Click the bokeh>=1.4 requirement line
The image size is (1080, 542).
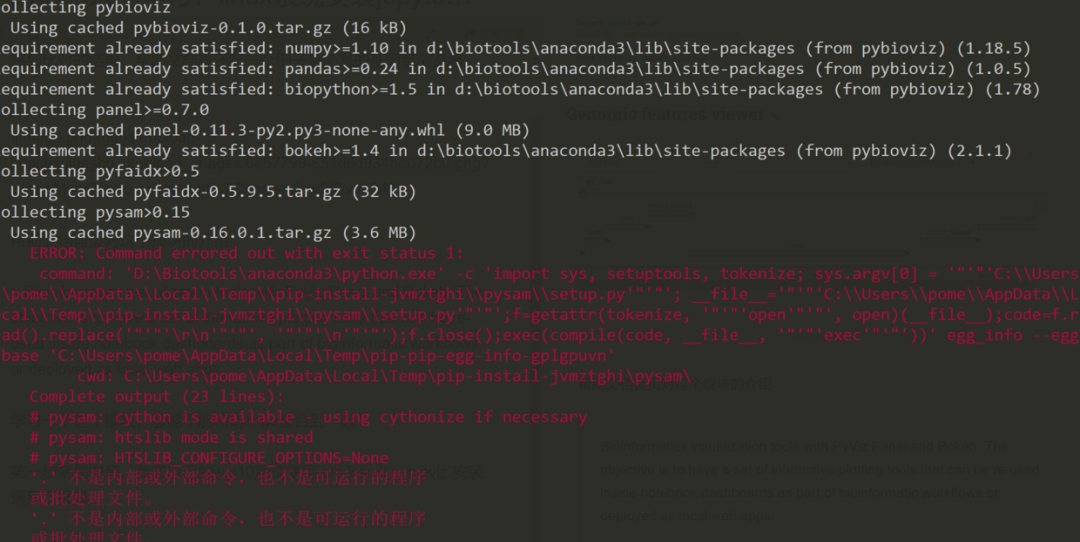click(506, 151)
